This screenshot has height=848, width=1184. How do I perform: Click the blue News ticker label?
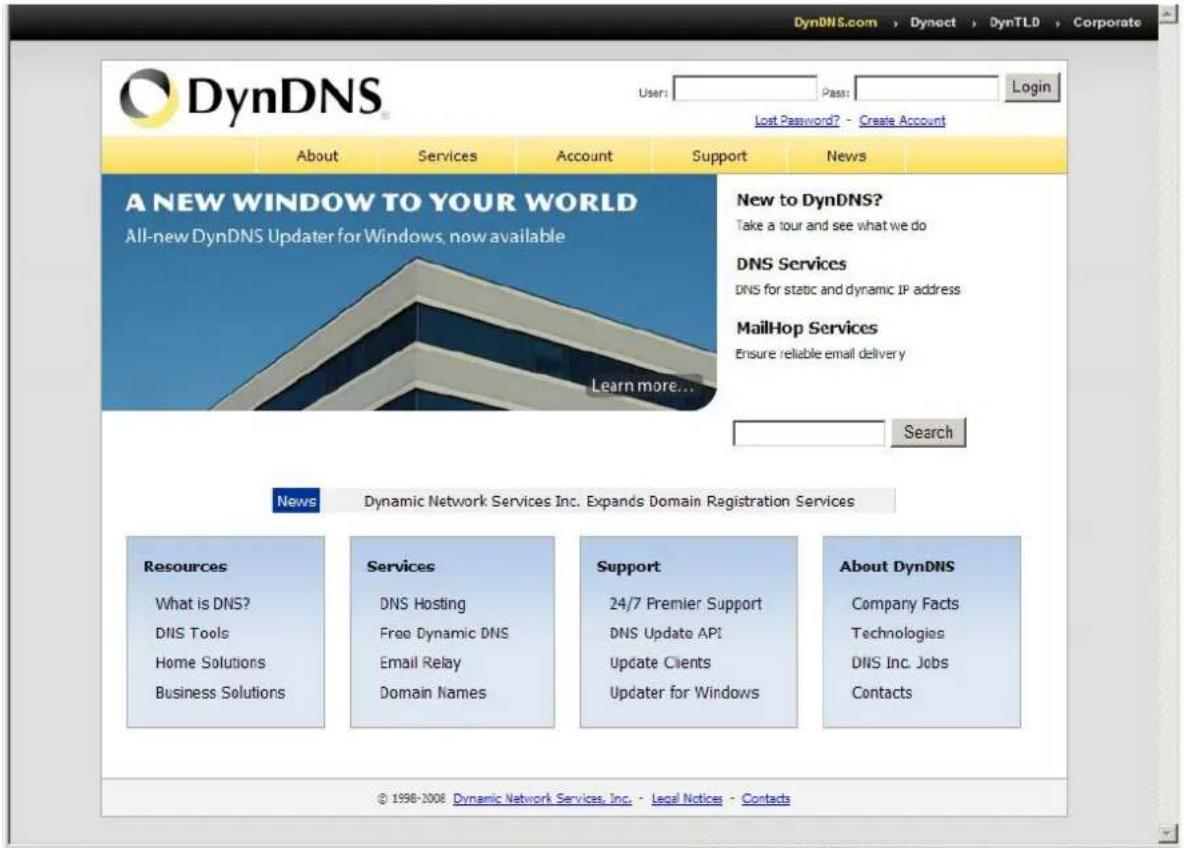(296, 501)
